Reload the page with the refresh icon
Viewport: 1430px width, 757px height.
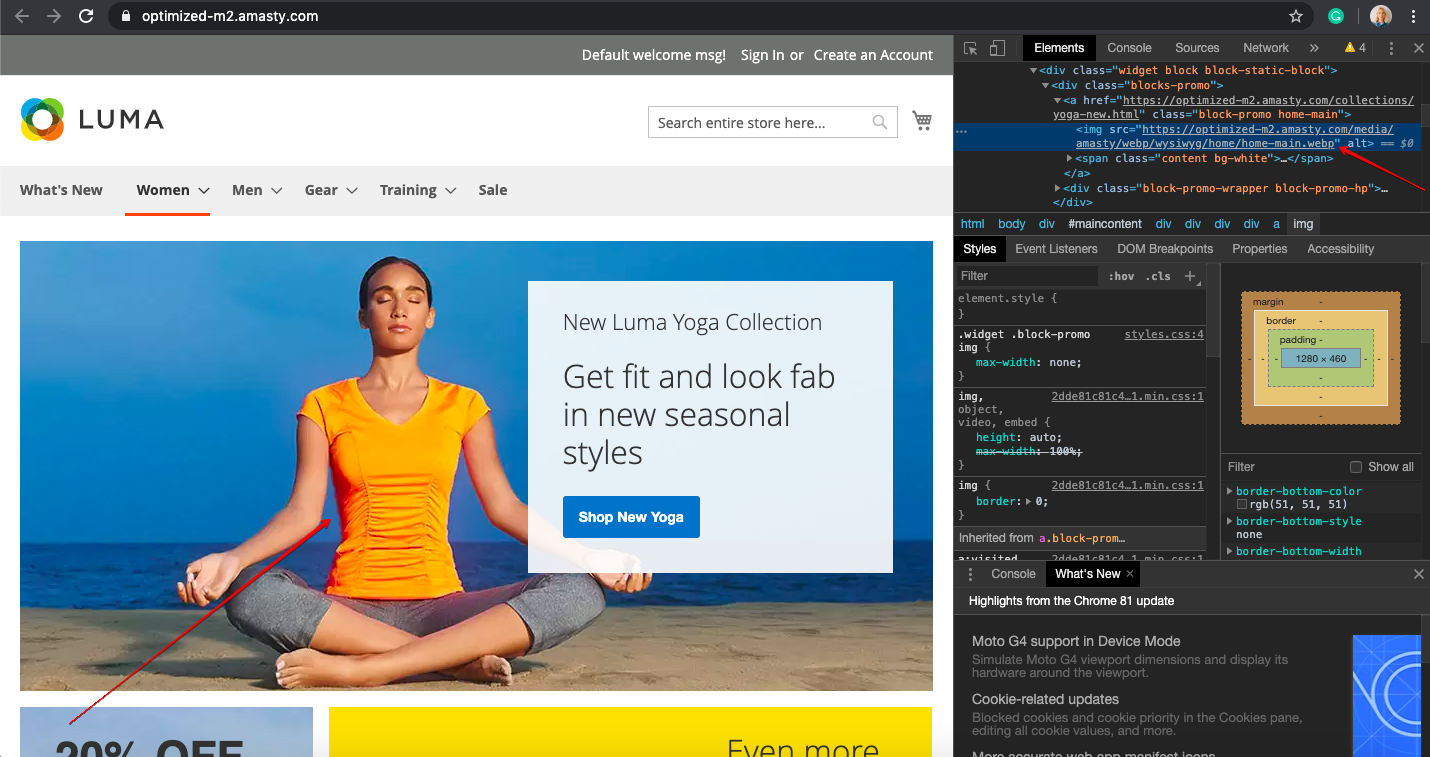pos(86,16)
